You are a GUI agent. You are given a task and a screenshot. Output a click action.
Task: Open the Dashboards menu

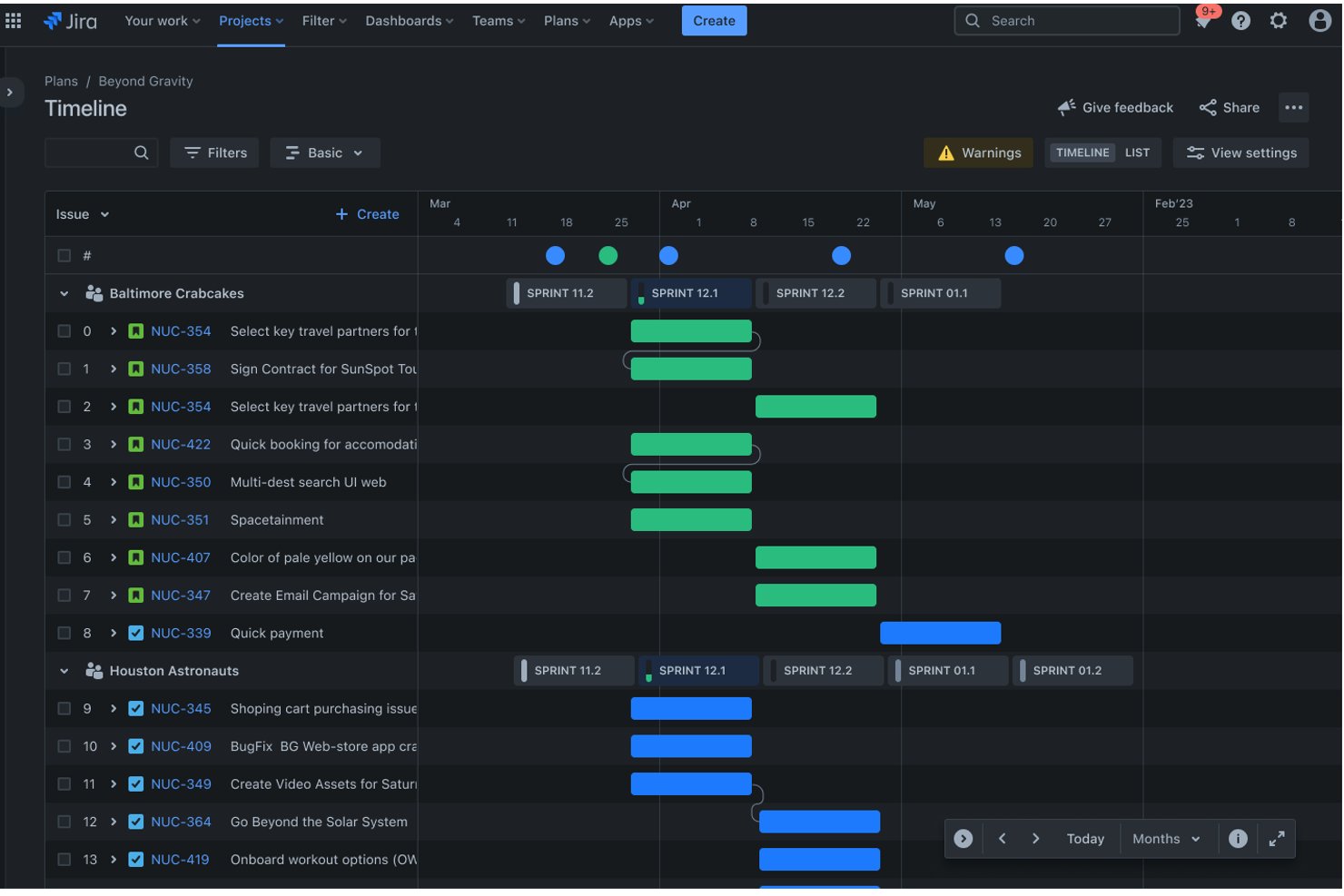pos(409,20)
